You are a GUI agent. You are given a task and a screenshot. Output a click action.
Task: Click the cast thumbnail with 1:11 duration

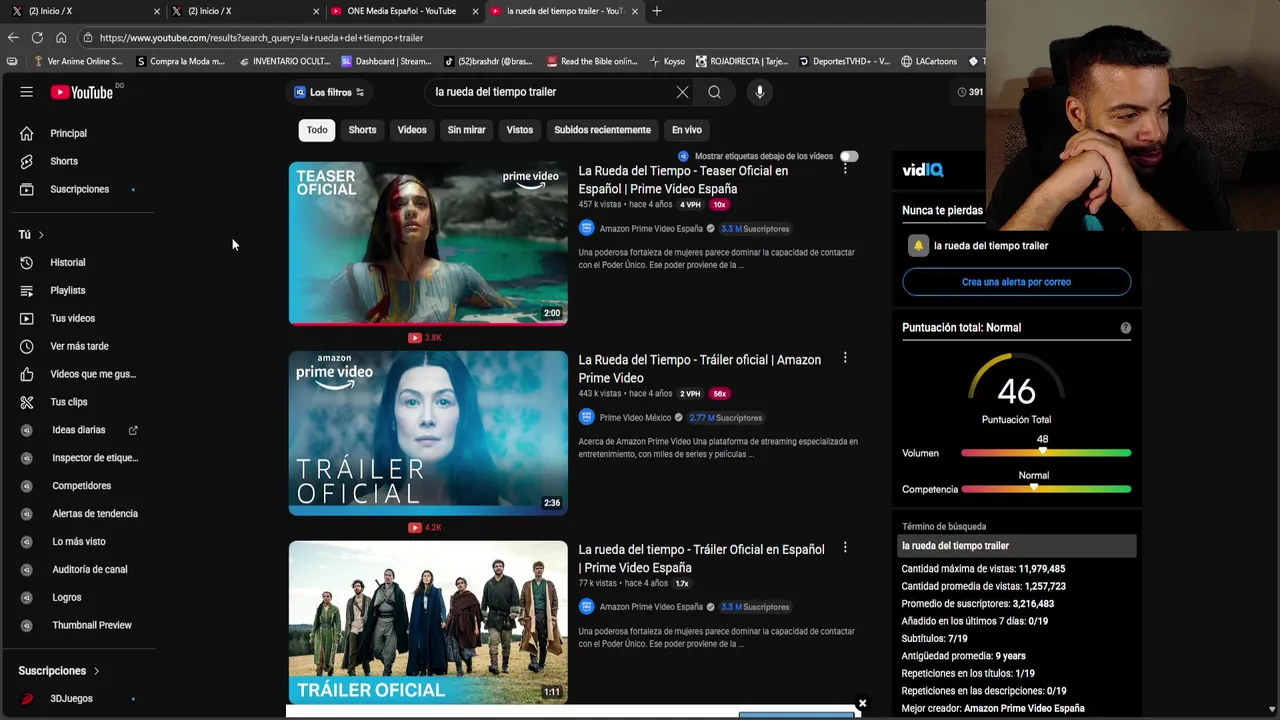click(x=428, y=622)
